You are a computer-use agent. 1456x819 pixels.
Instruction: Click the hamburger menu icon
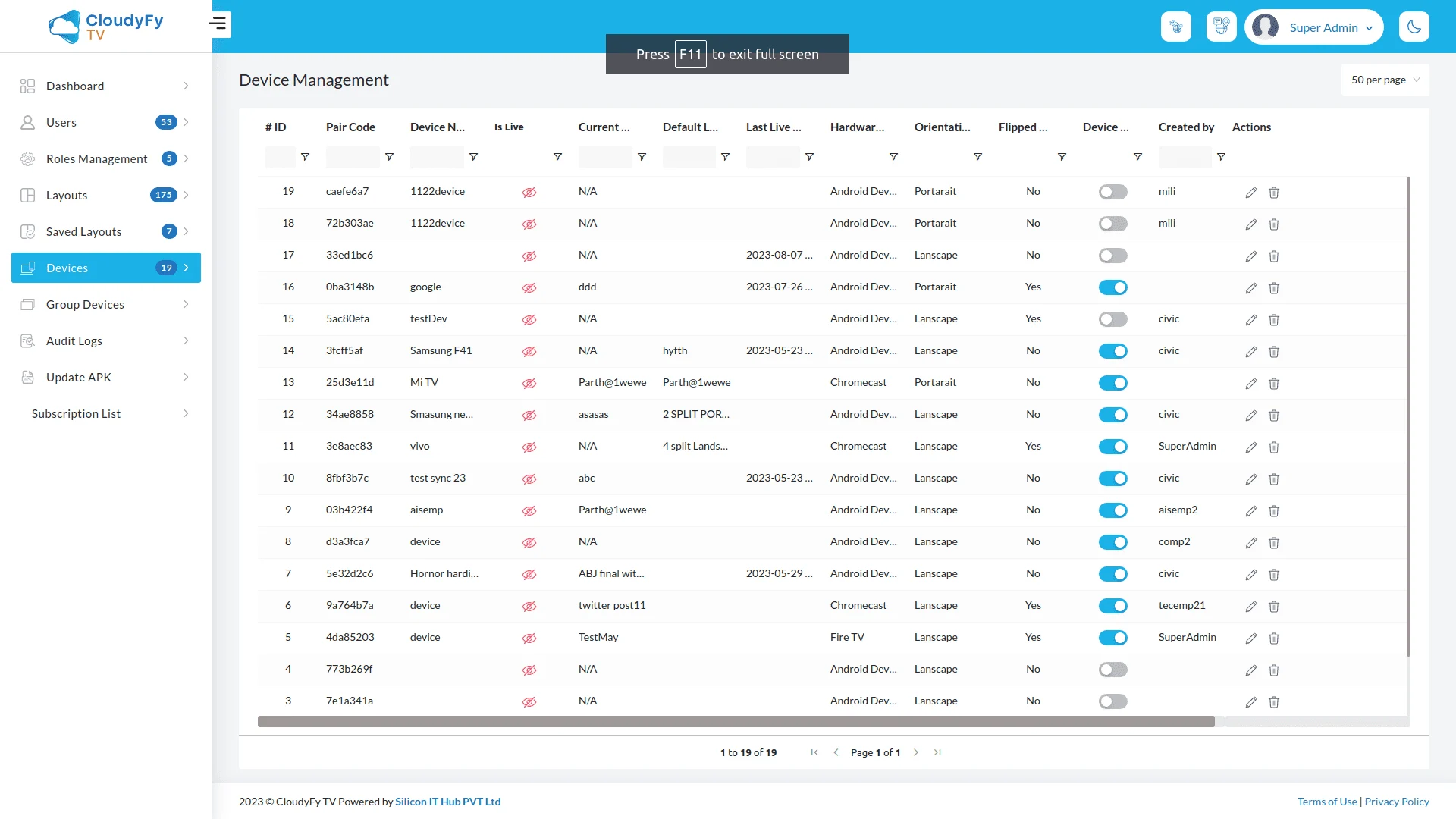[218, 24]
